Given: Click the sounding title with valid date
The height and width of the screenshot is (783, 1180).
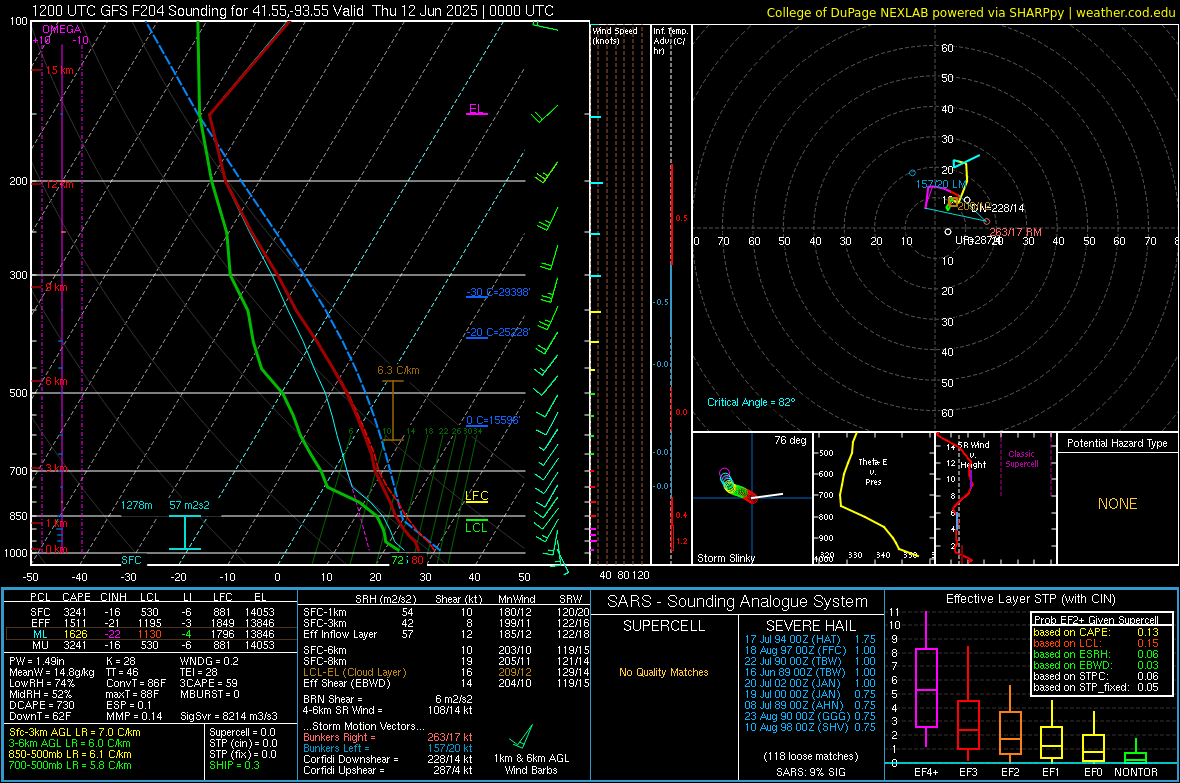Looking at the screenshot, I should tap(293, 11).
